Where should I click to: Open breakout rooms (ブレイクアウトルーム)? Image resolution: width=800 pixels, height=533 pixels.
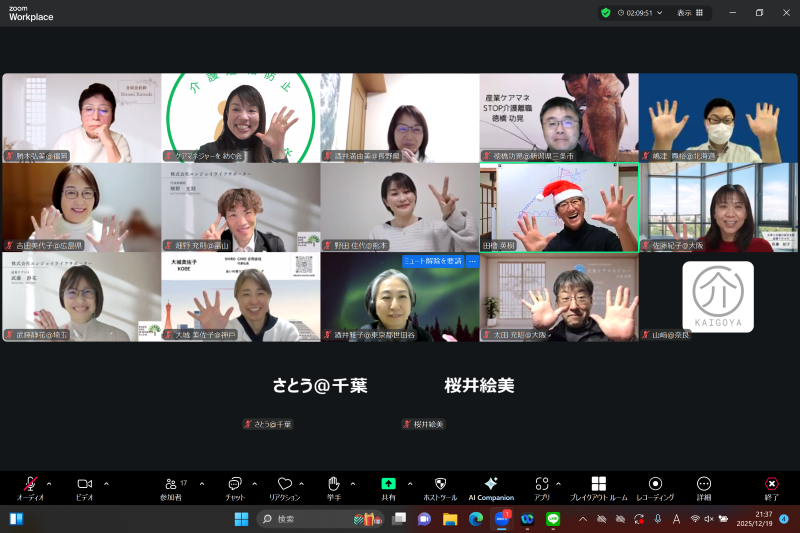(x=598, y=486)
